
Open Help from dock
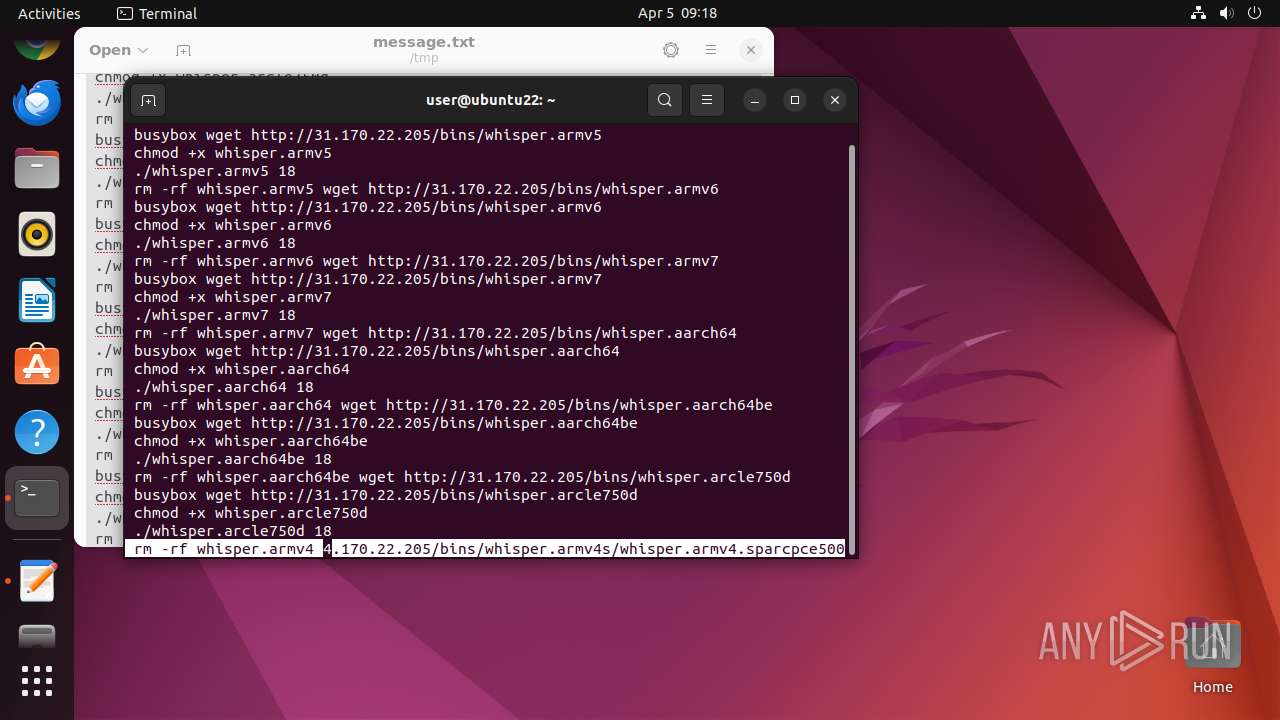click(x=37, y=432)
